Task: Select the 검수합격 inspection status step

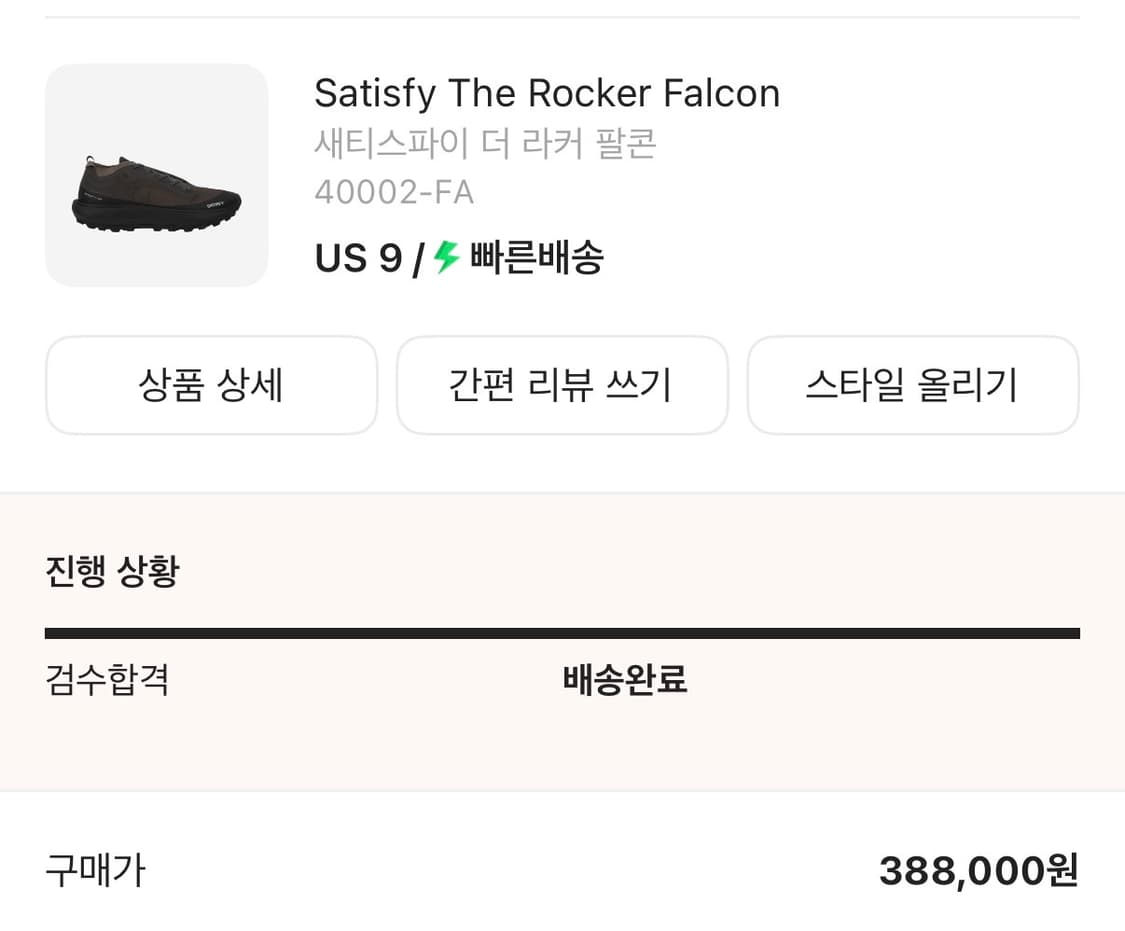Action: coord(107,679)
